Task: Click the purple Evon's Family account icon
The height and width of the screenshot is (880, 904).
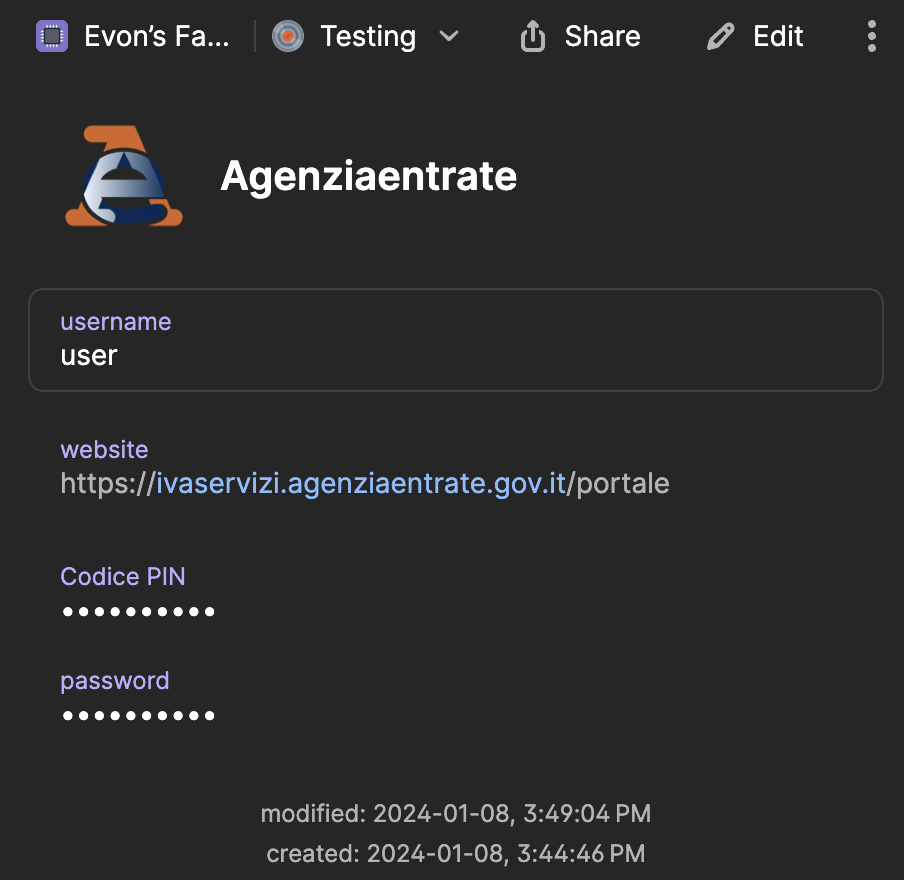Action: click(x=52, y=37)
